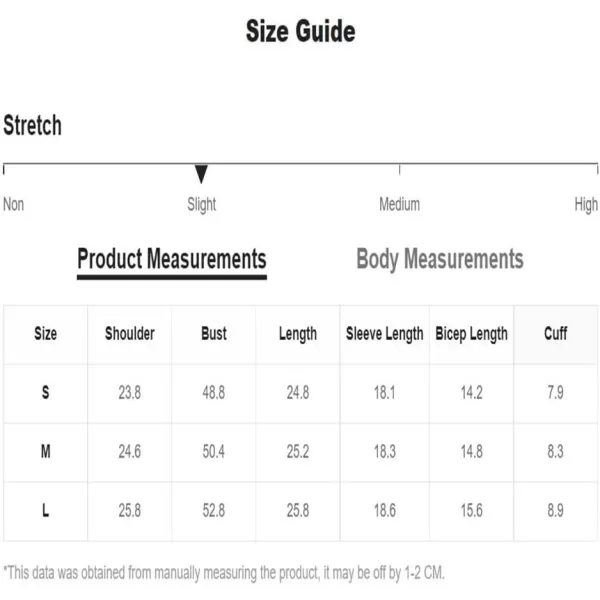Click the Size Guide heading

point(300,31)
